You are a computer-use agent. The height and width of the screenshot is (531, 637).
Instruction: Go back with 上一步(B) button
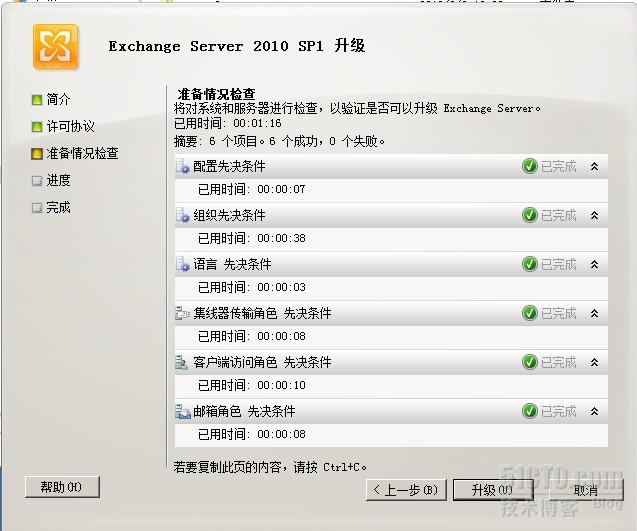406,490
